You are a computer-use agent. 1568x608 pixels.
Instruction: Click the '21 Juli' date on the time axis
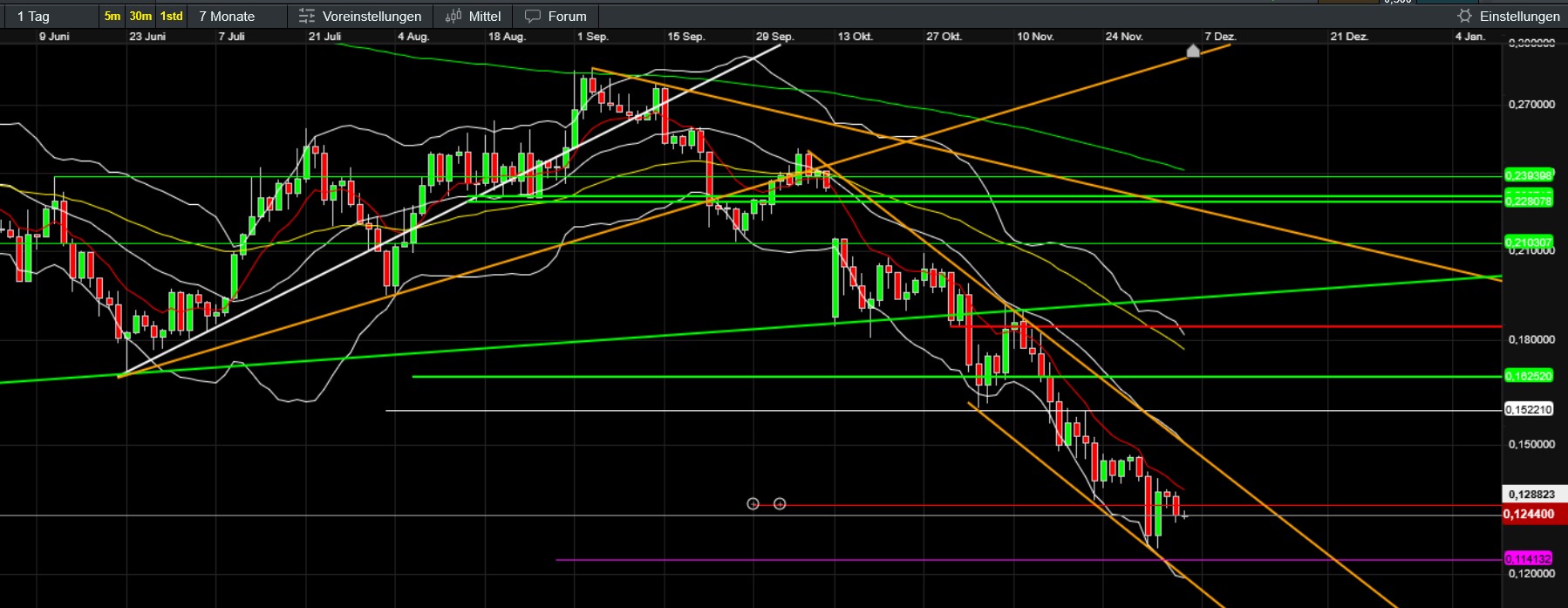(x=324, y=37)
